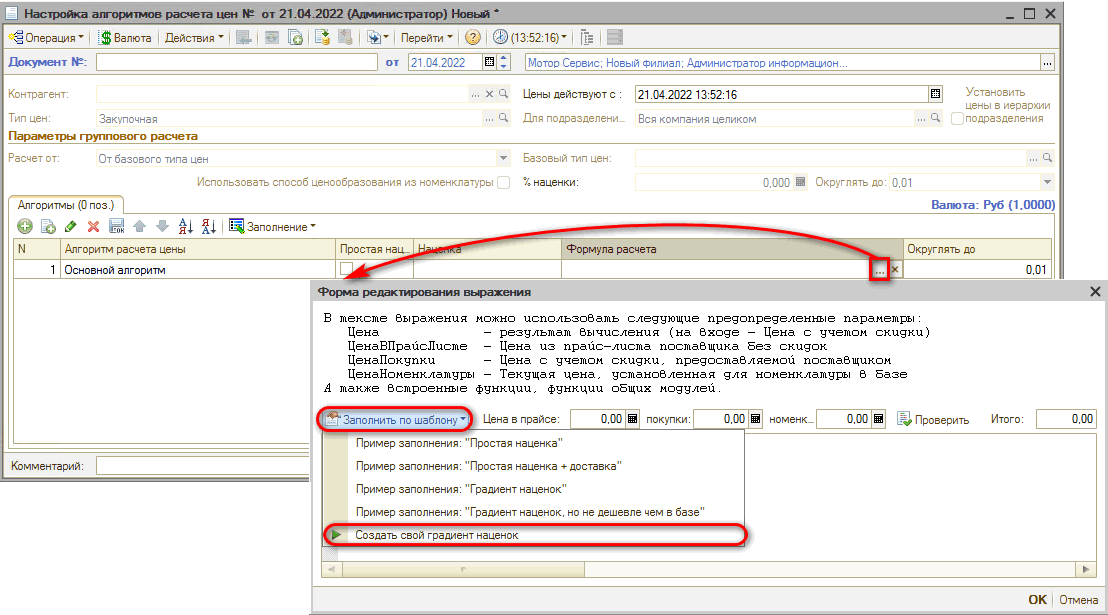Image resolution: width=1108 pixels, height=615 pixels.
Task: Toggle Установить цены в иерархии подразделения checkbox
Action: 957,119
